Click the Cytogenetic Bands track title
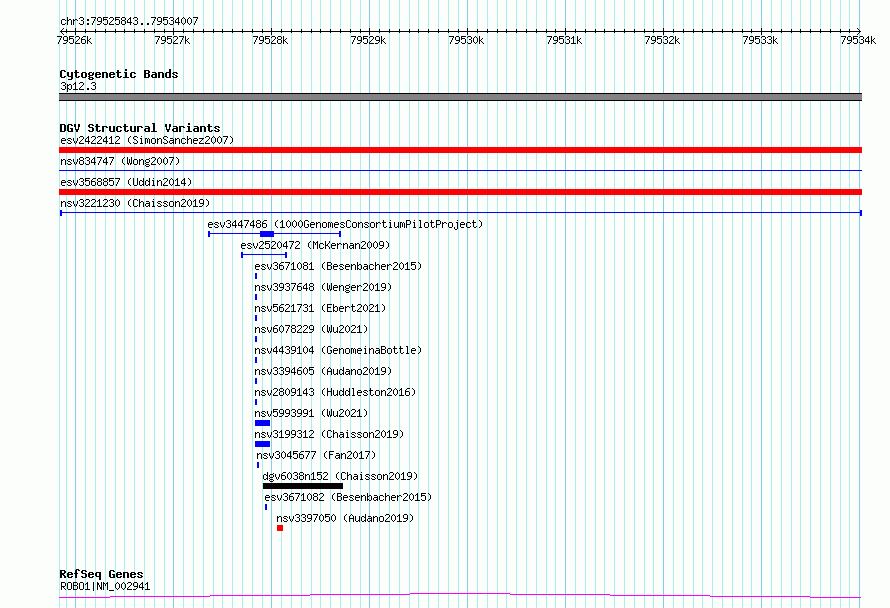This screenshot has width=890, height=608. point(119,74)
